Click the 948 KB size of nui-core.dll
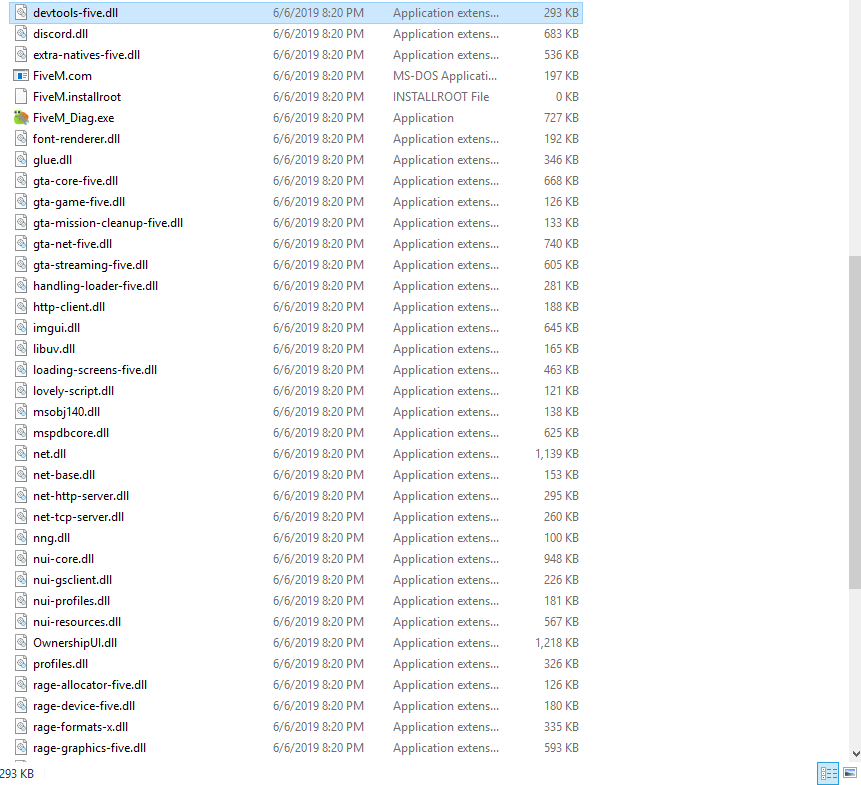Screen dimensions: 861x785 pyautogui.click(x=561, y=559)
